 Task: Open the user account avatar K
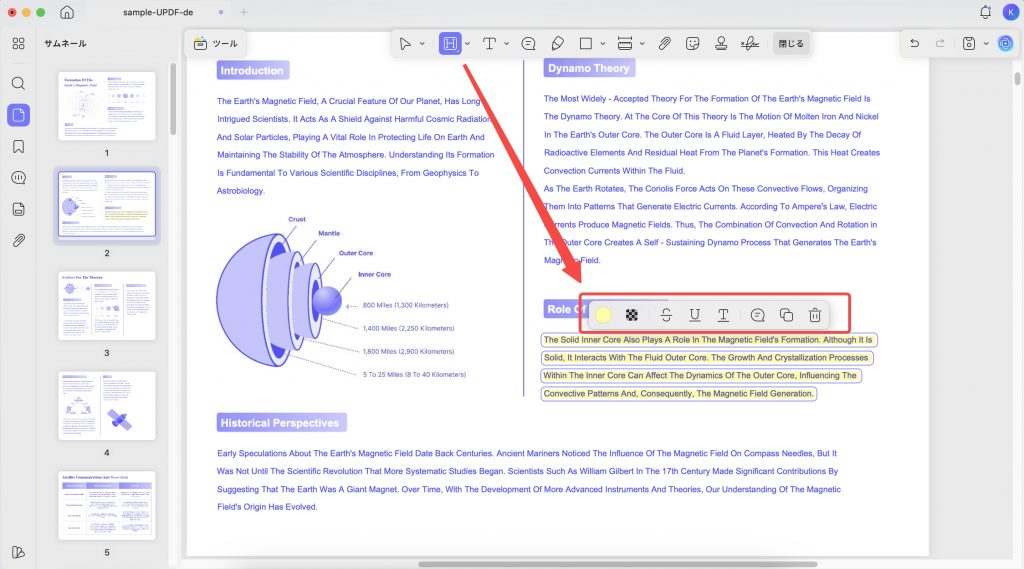(1011, 12)
